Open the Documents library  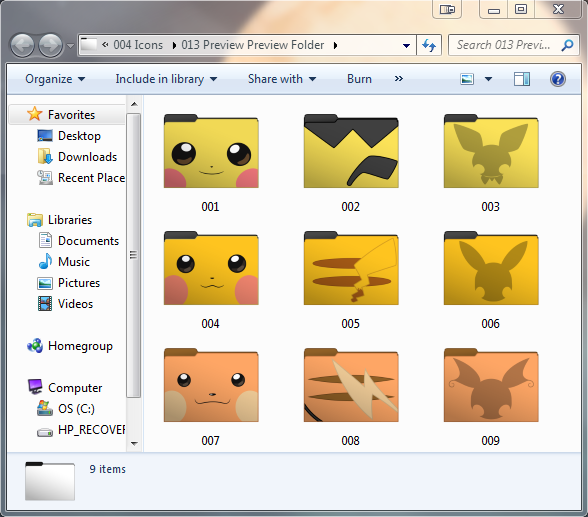88,241
